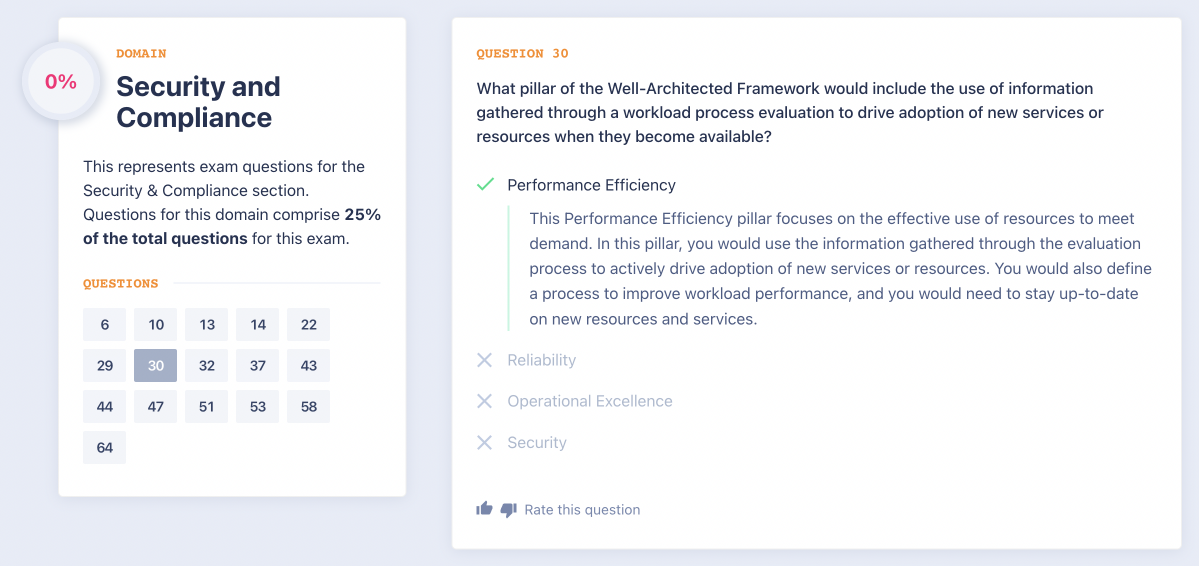Viewport: 1199px width, 566px height.
Task: Click the green checkmark beside Performance Efficiency
Action: pos(485,185)
